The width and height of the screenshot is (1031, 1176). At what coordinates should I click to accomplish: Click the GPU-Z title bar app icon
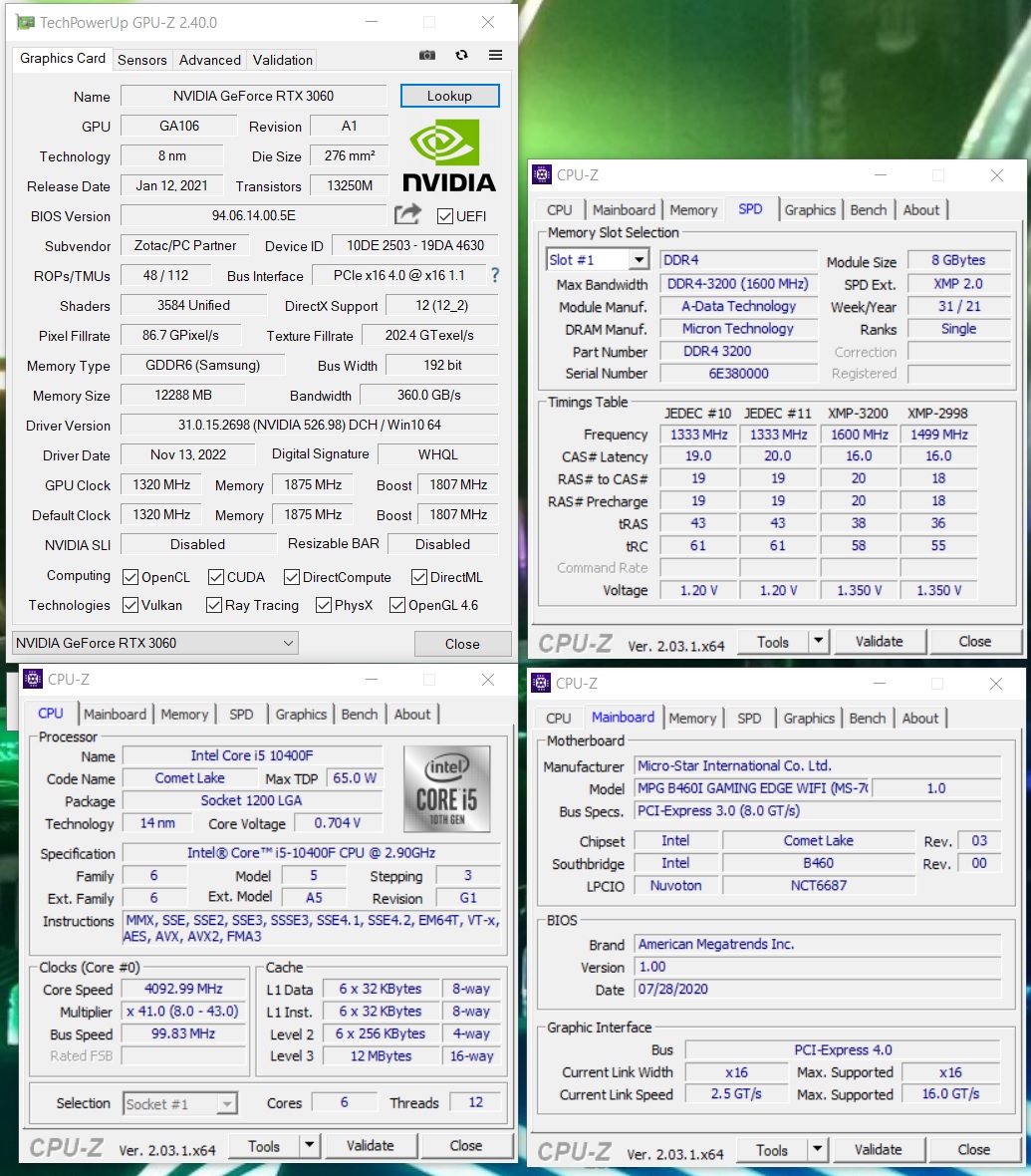point(25,23)
